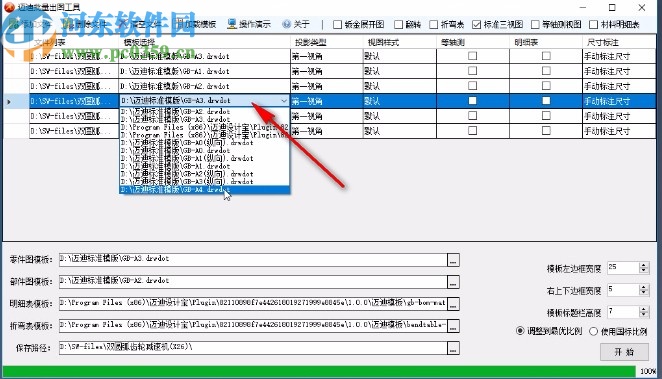Pick GB-A1(纵向).drwdot template option

pos(205,158)
